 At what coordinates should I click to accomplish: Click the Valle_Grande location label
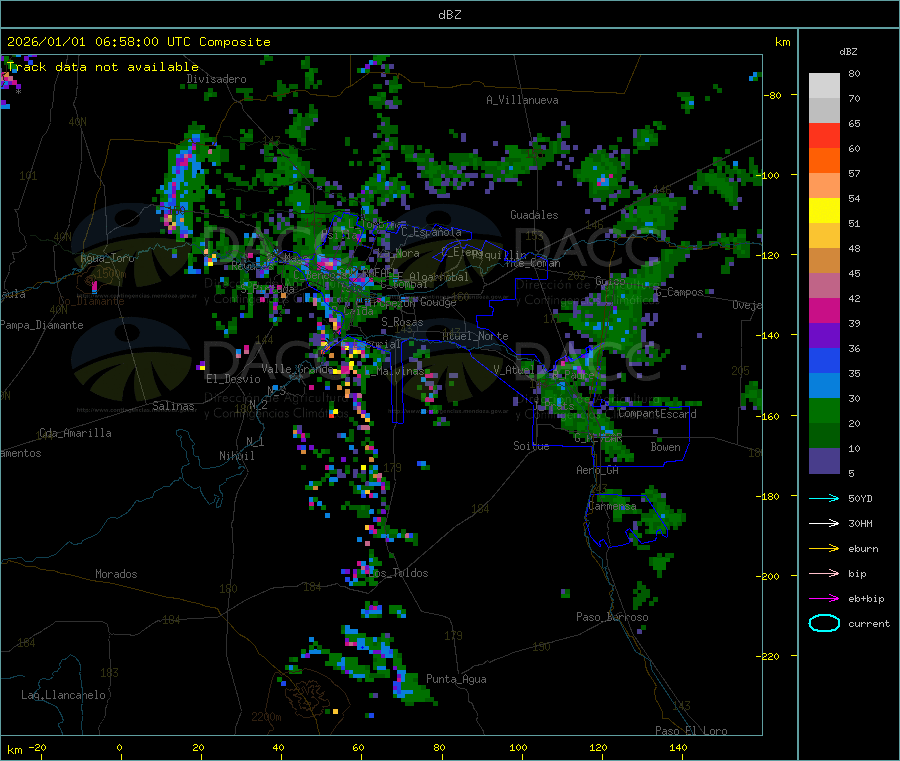coord(296,369)
